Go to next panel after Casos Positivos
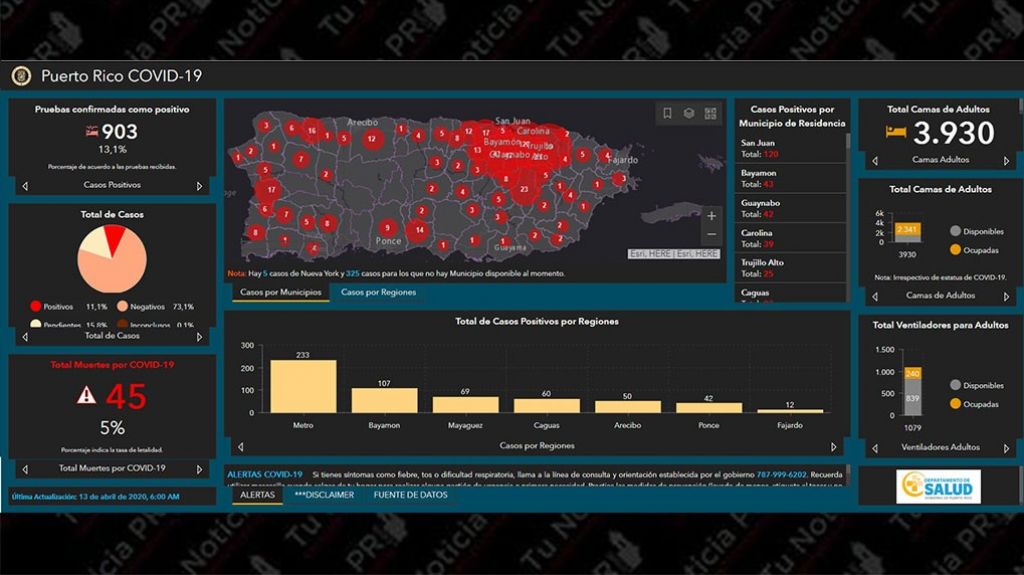Viewport: 1024px width, 575px height. click(x=199, y=186)
